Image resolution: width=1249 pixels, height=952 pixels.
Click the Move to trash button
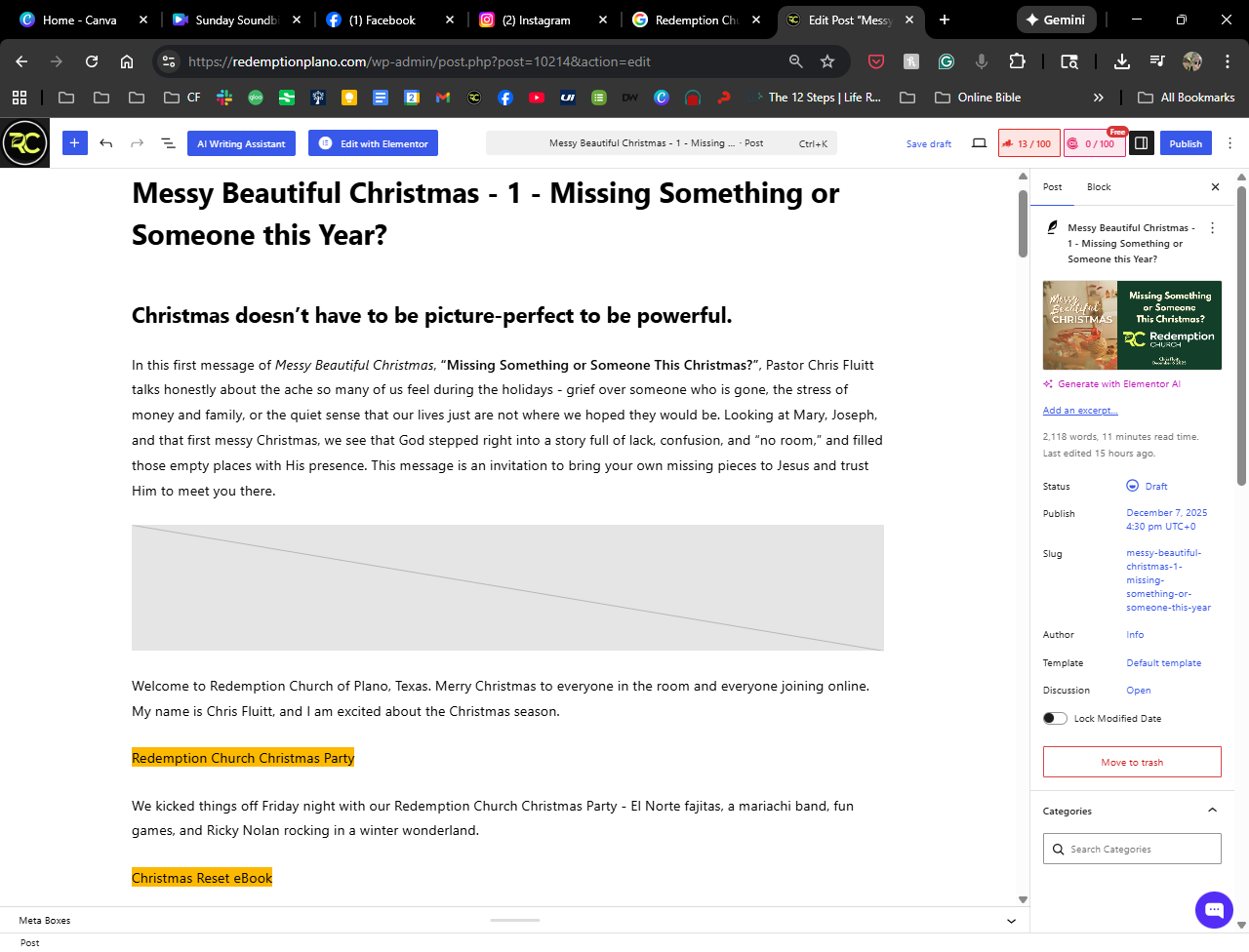pos(1132,762)
